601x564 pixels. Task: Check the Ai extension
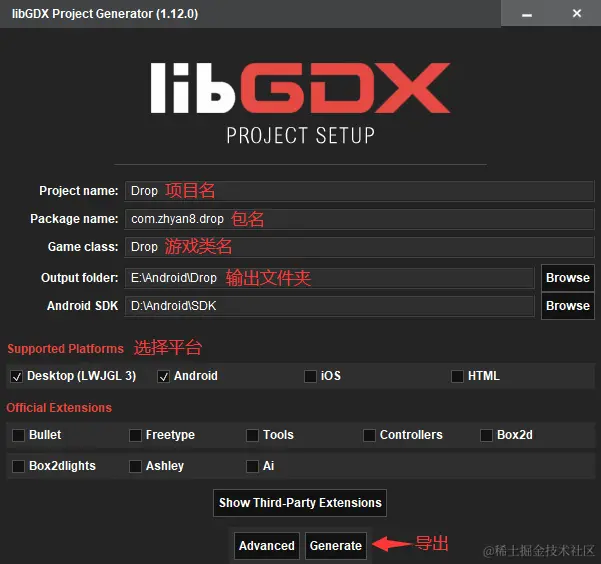click(252, 466)
